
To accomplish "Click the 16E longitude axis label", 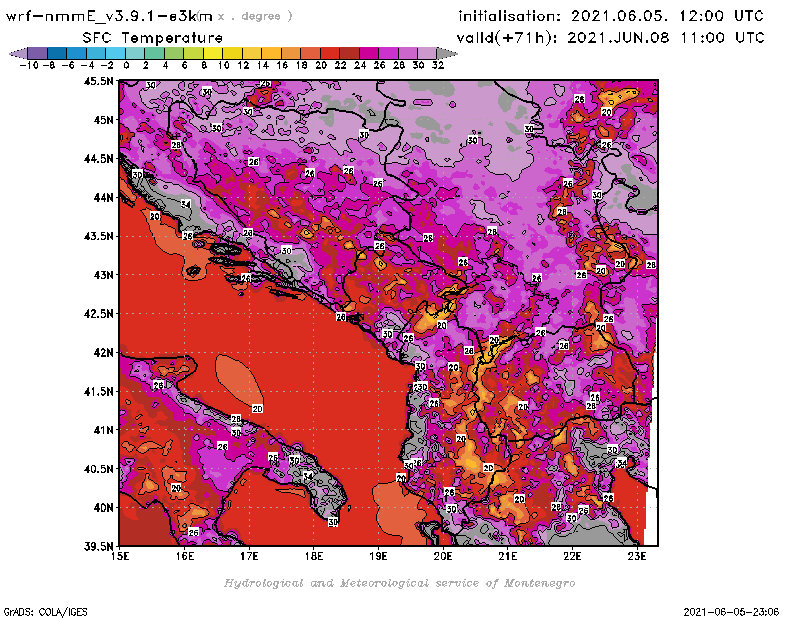I will (x=185, y=556).
